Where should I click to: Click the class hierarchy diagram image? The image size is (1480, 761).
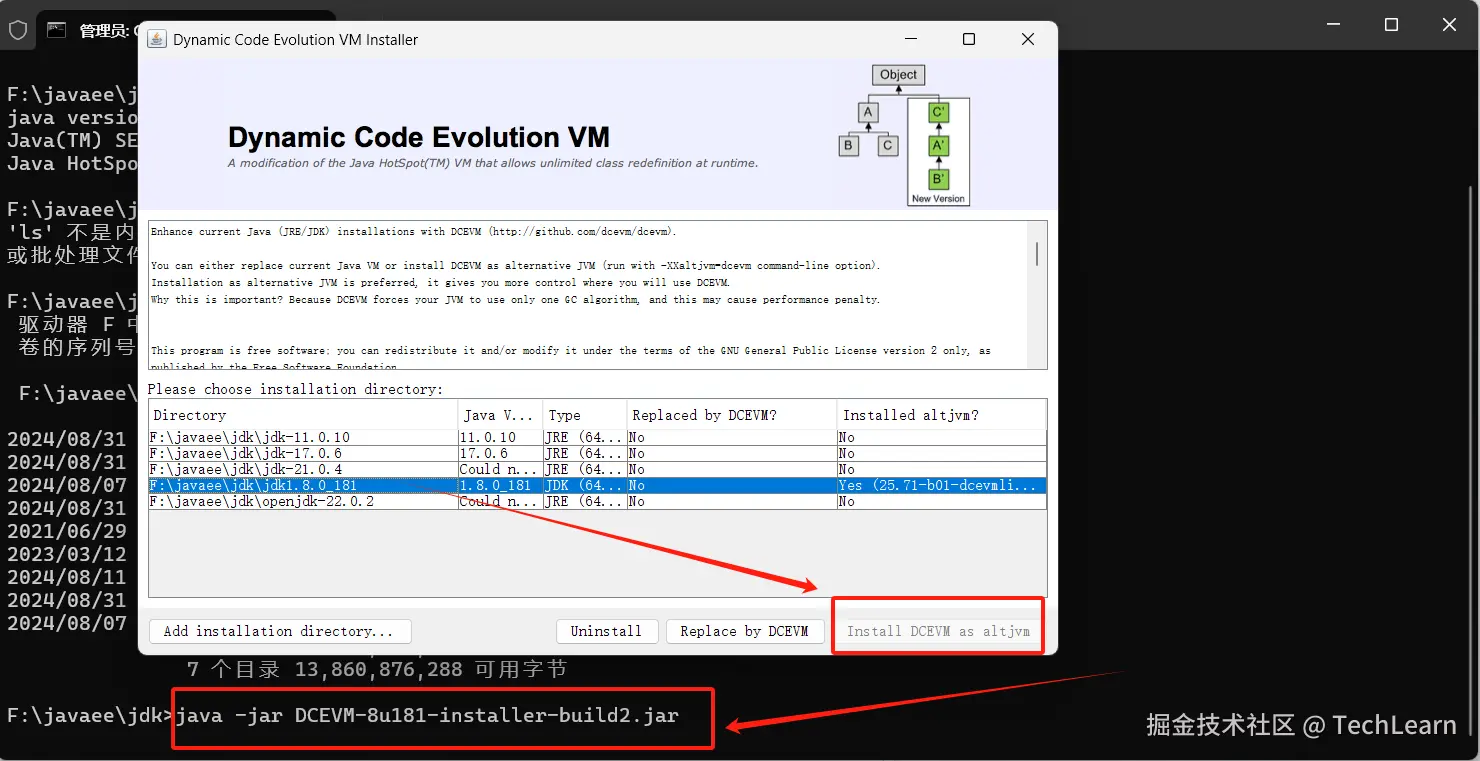pos(904,135)
